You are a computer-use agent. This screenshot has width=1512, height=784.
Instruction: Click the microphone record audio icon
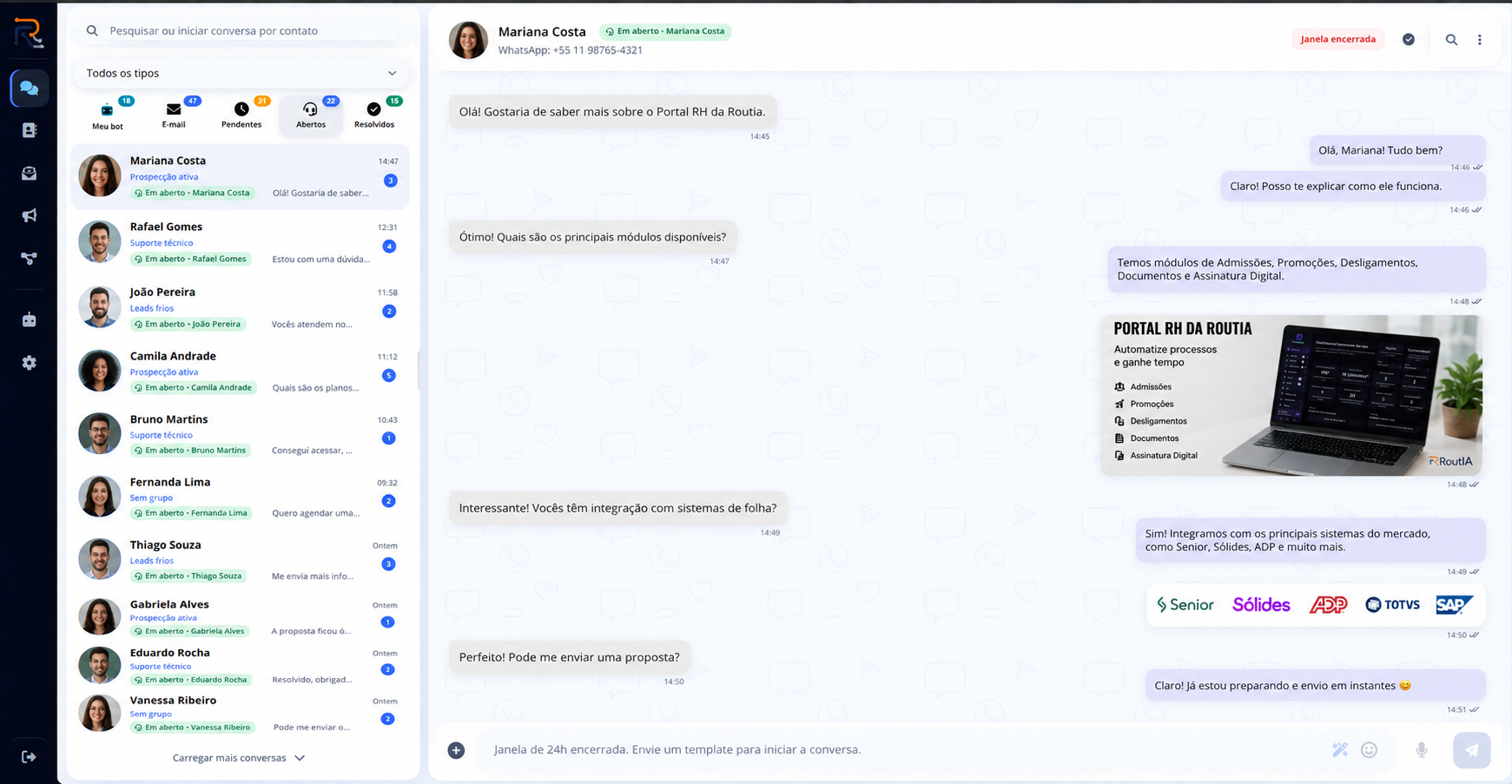pyautogui.click(x=1422, y=749)
